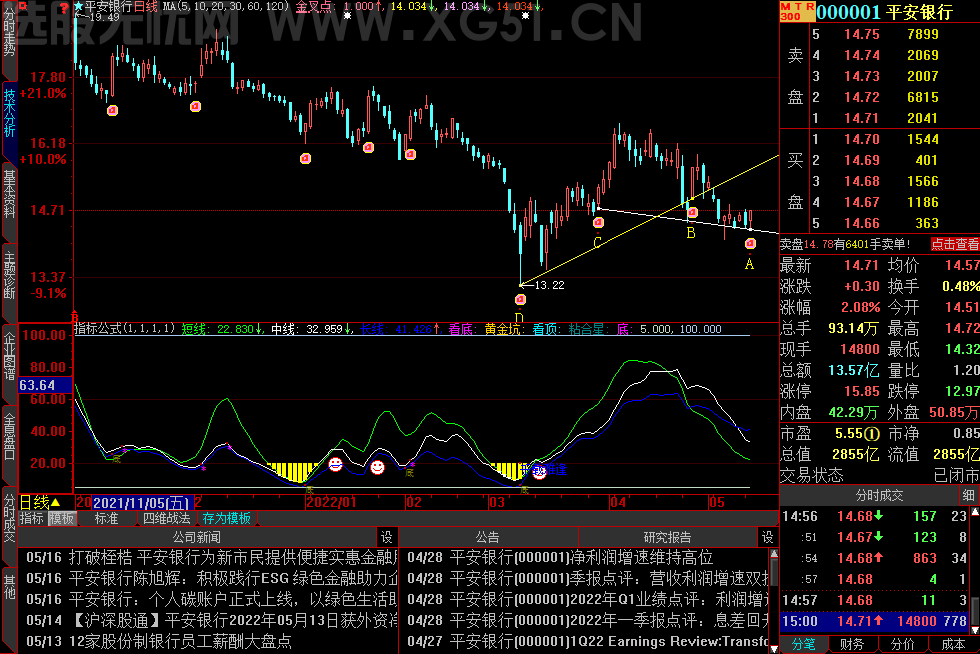Select 成本 bottom tab

point(952,645)
